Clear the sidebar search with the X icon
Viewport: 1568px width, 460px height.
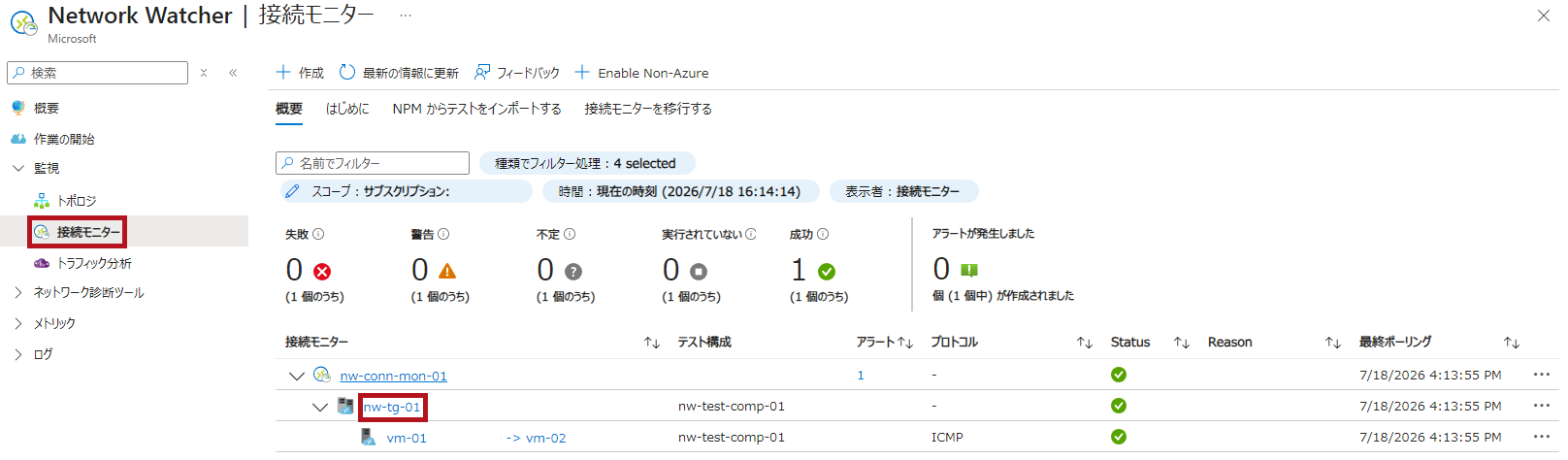[x=204, y=73]
